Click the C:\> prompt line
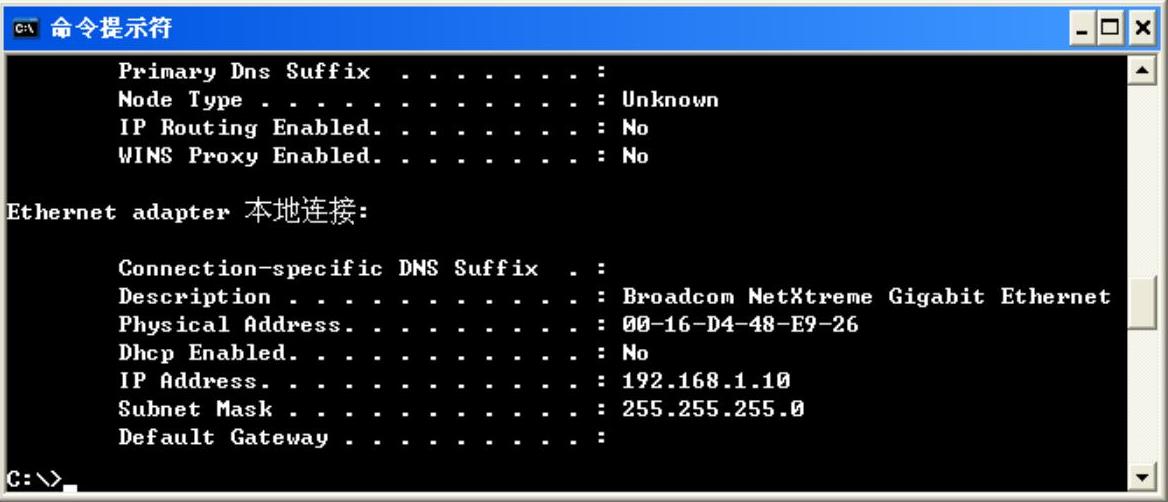 (x=42, y=478)
